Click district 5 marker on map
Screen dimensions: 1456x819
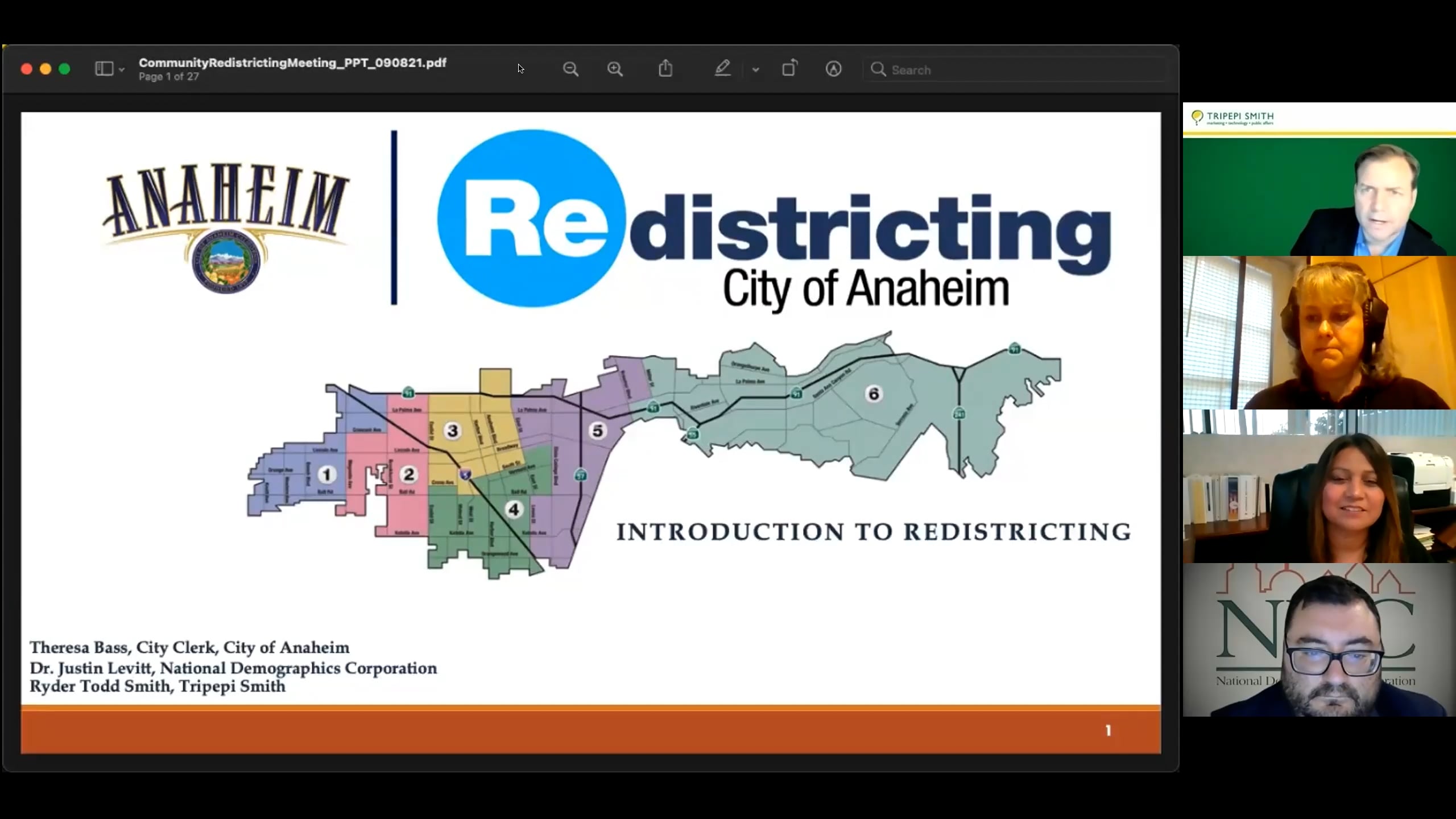[x=597, y=431]
